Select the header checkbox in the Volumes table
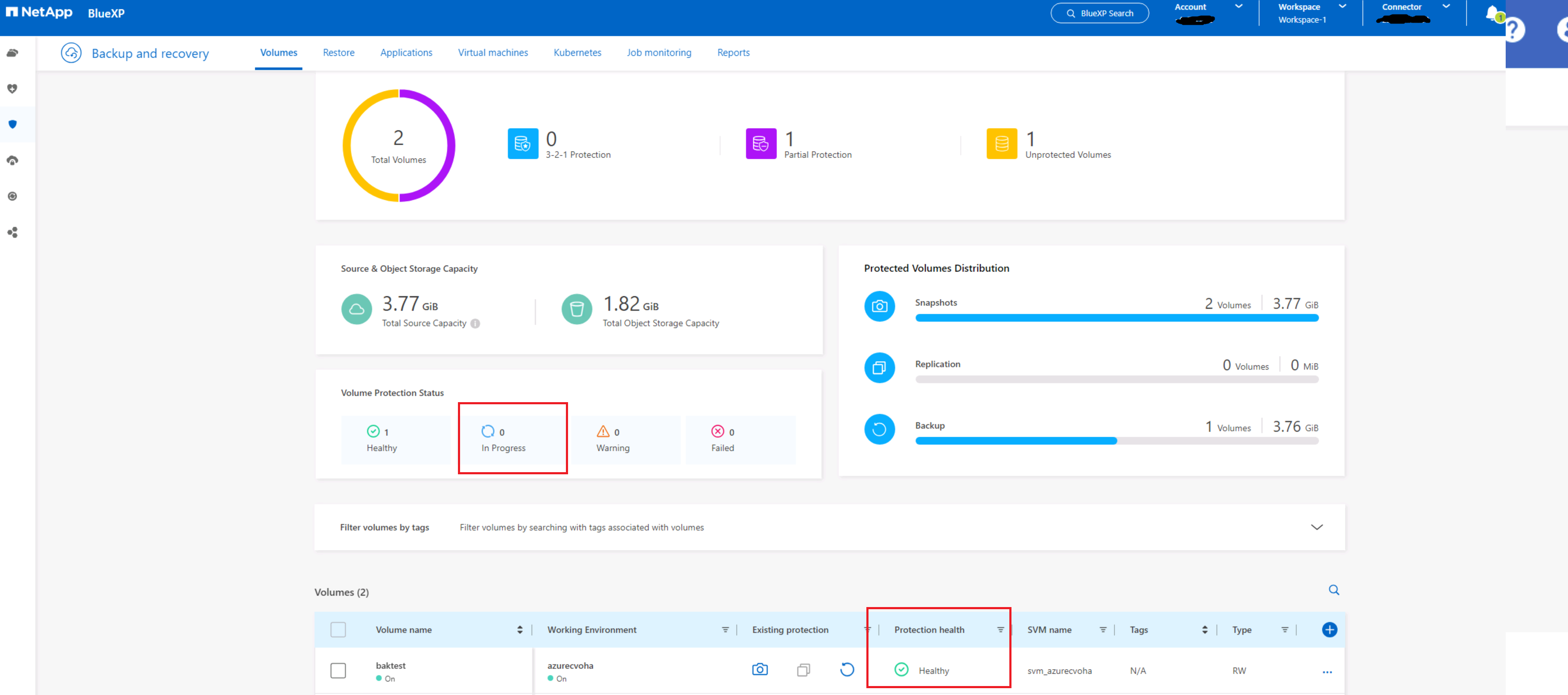The image size is (1568, 695). point(338,629)
